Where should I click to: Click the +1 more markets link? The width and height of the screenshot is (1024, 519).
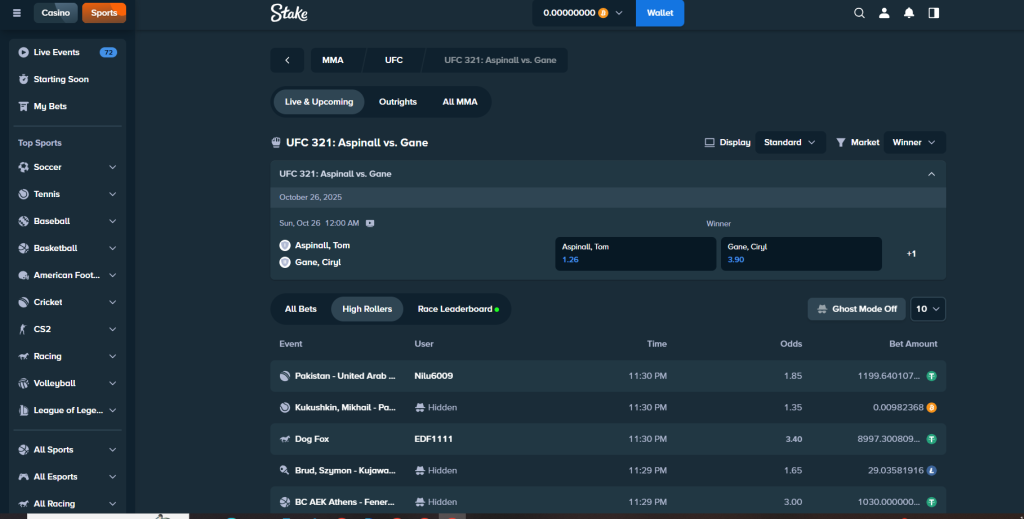pos(911,253)
